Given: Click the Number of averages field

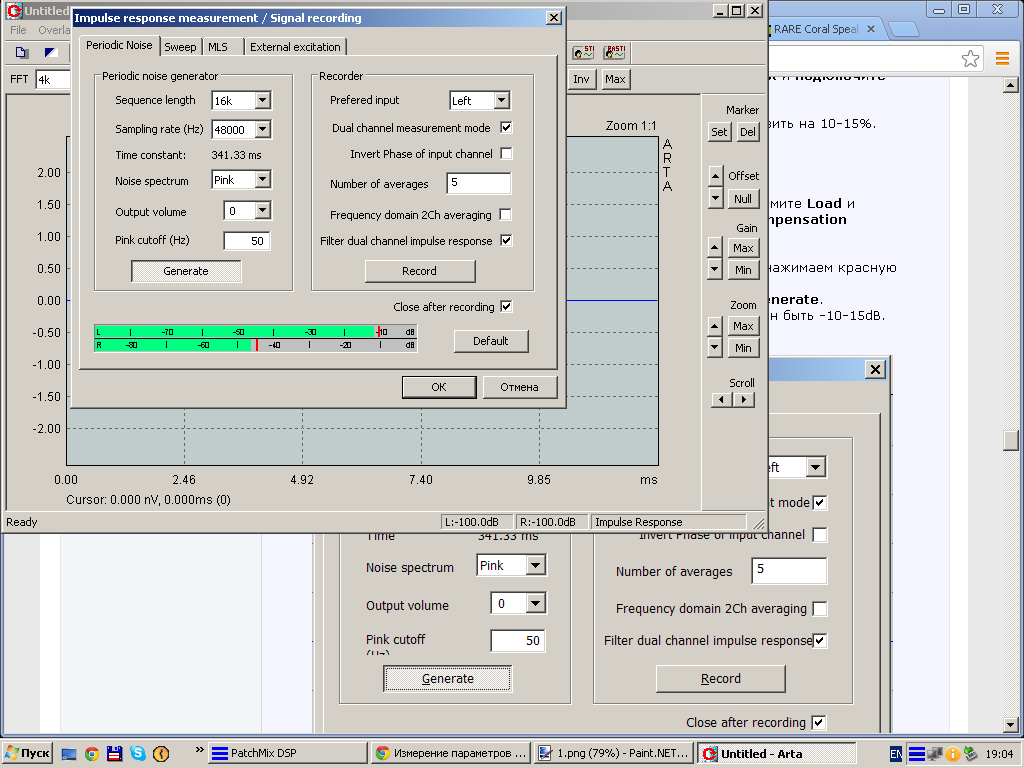Looking at the screenshot, I should 478,184.
